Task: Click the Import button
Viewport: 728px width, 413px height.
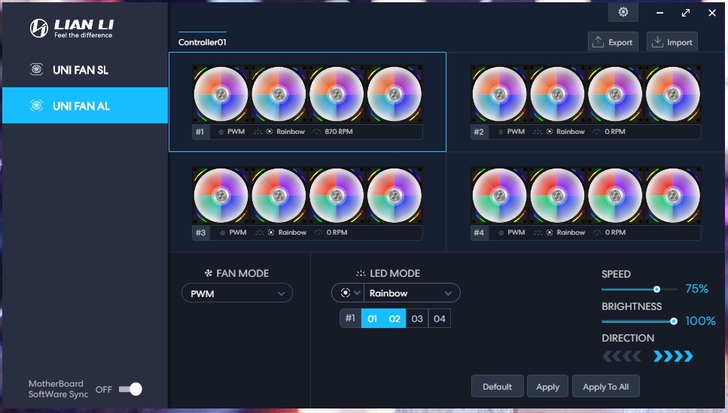Action: [672, 42]
